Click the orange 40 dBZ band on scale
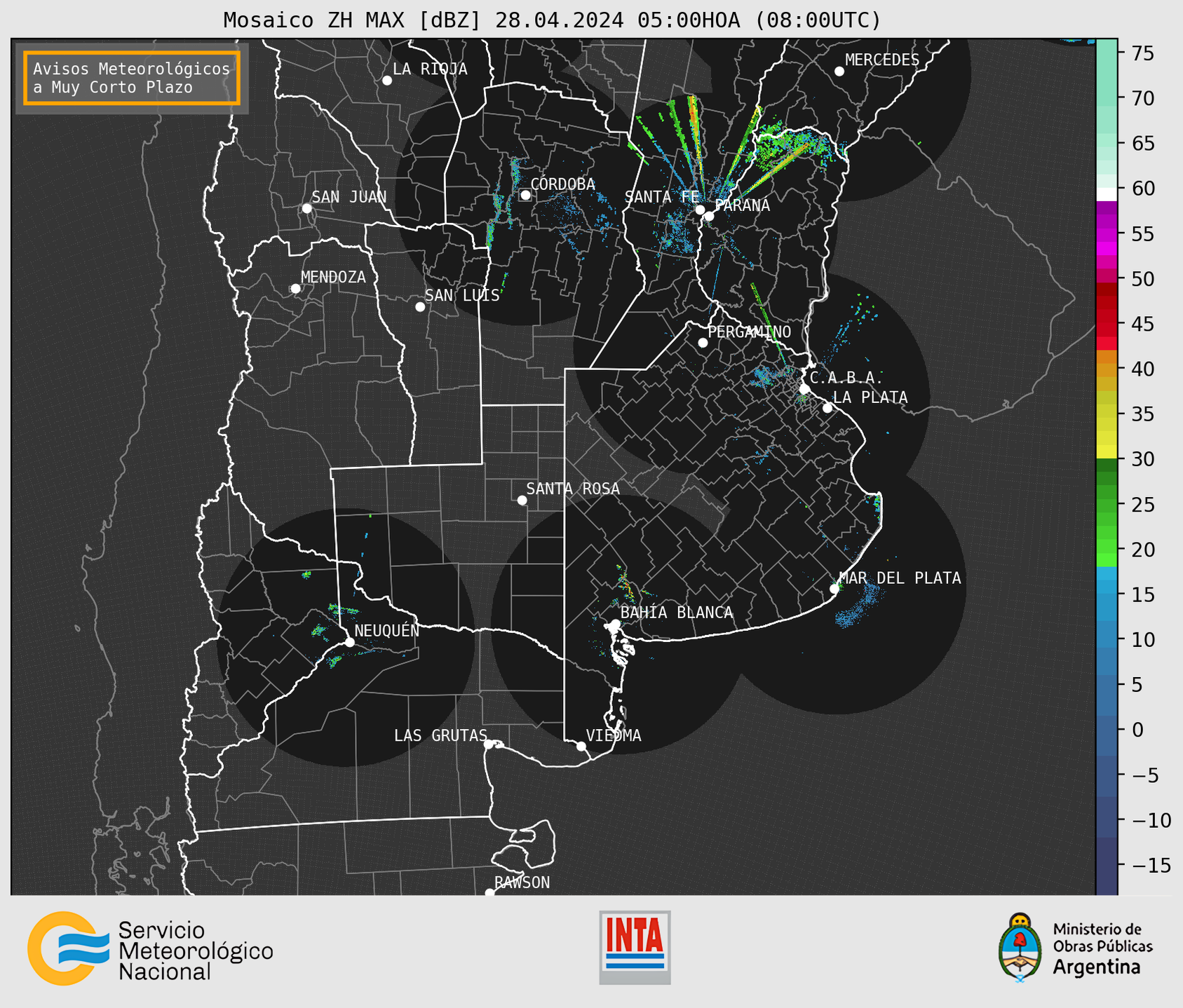This screenshot has width=1183, height=1008. click(x=1107, y=369)
